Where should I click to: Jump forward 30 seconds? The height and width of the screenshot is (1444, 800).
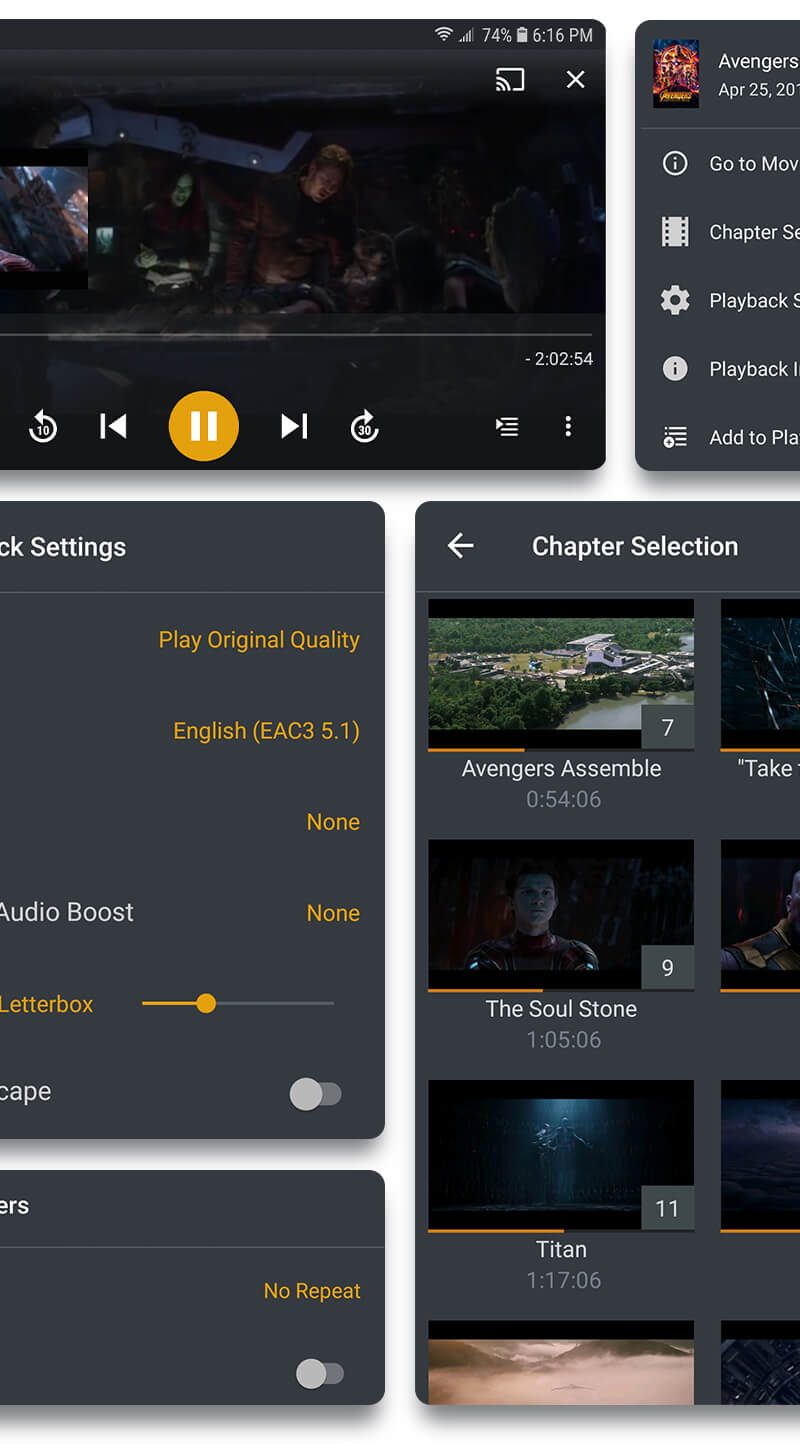tap(365, 427)
